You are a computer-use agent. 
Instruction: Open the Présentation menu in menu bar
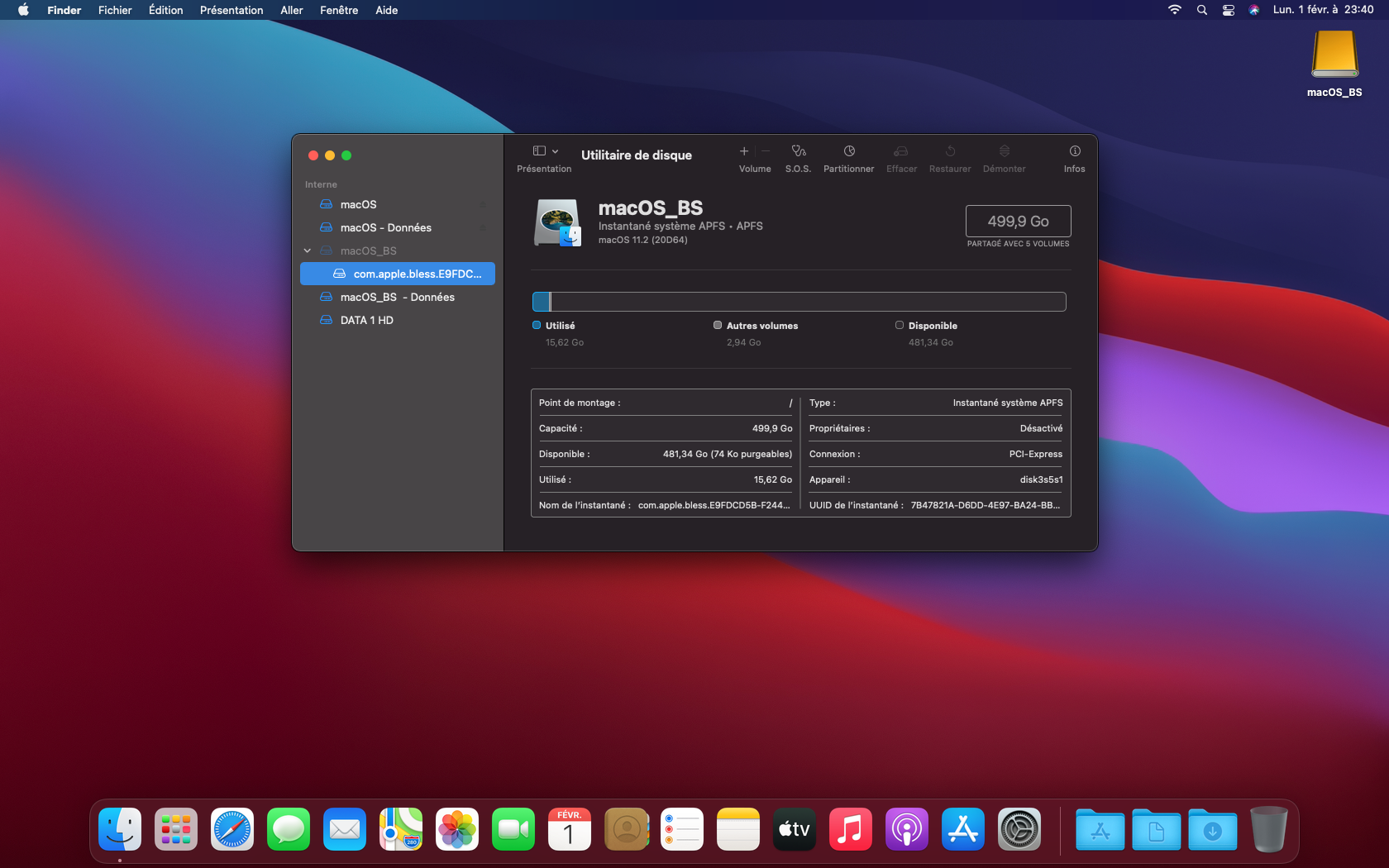point(231,10)
